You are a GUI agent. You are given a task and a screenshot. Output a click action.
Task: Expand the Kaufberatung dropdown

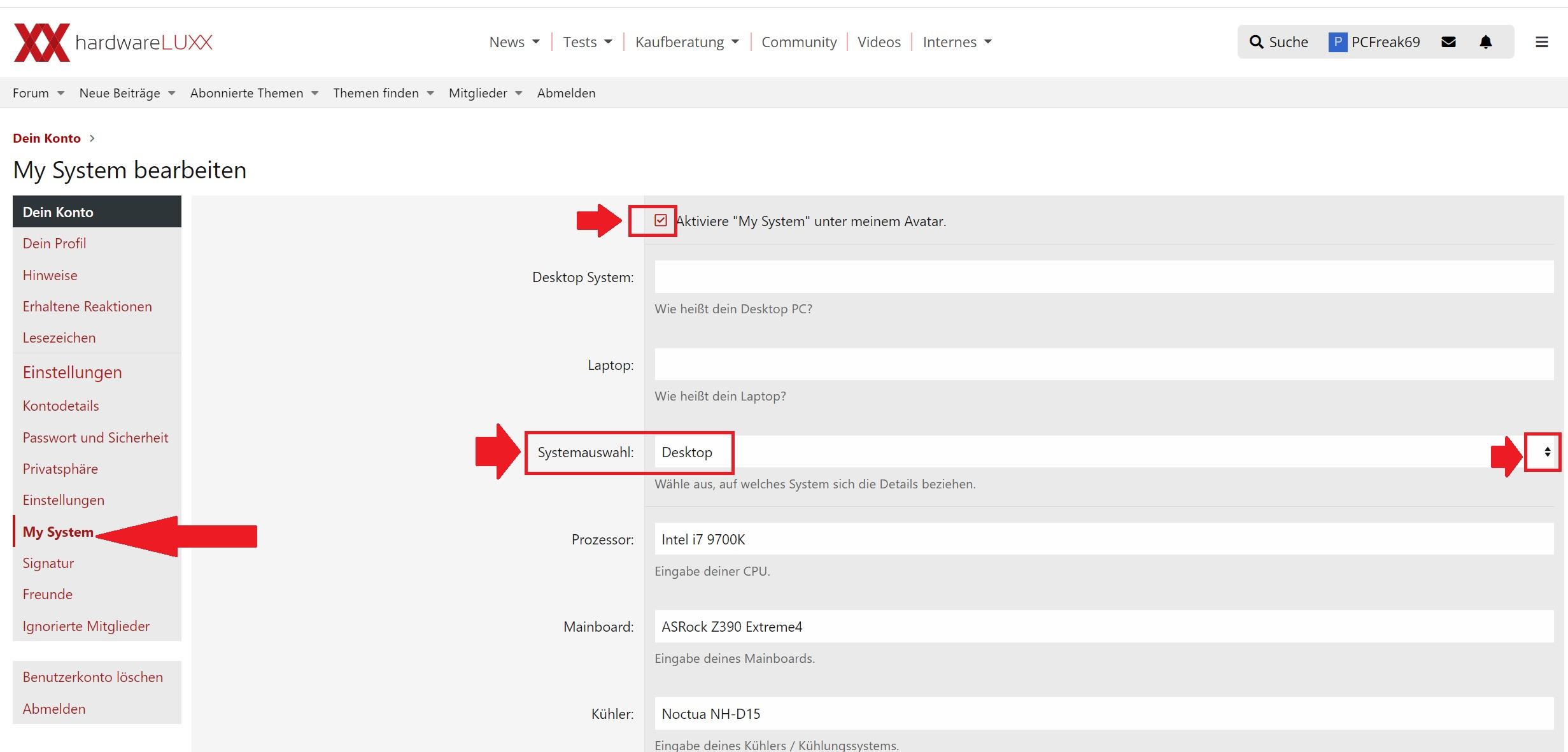click(735, 42)
